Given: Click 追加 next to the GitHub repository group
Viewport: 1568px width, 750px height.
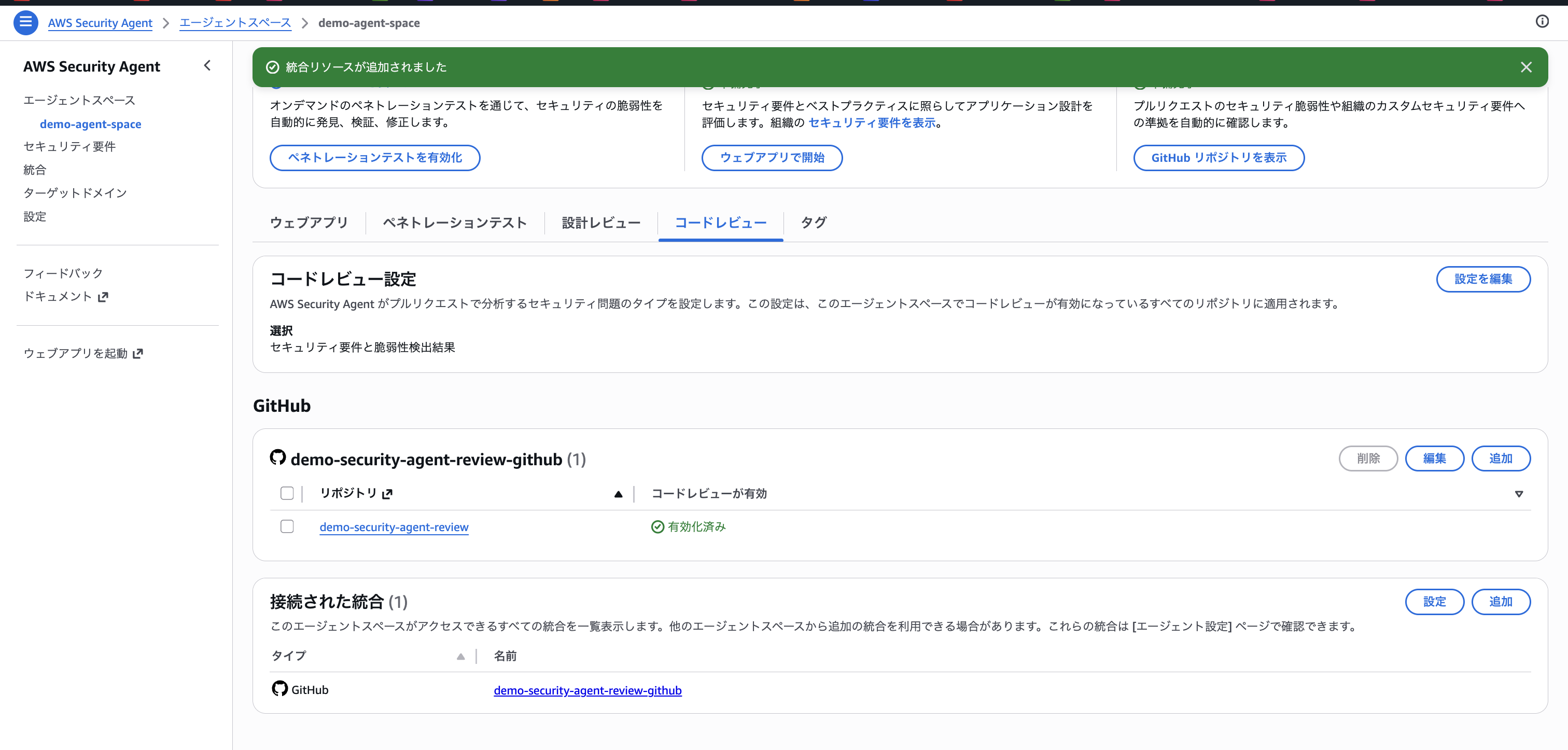Looking at the screenshot, I should point(1501,459).
